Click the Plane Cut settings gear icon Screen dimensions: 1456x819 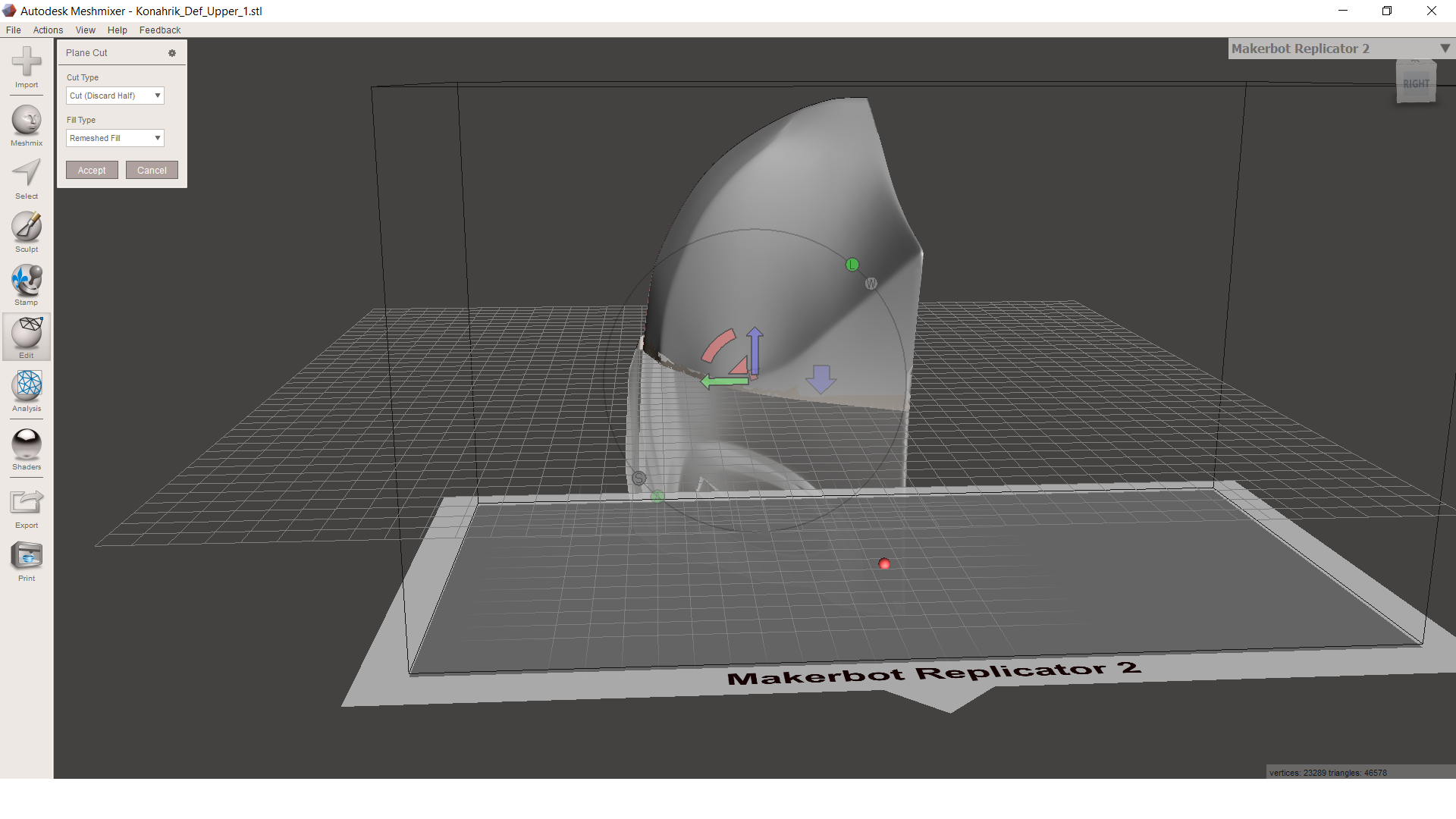coord(172,53)
